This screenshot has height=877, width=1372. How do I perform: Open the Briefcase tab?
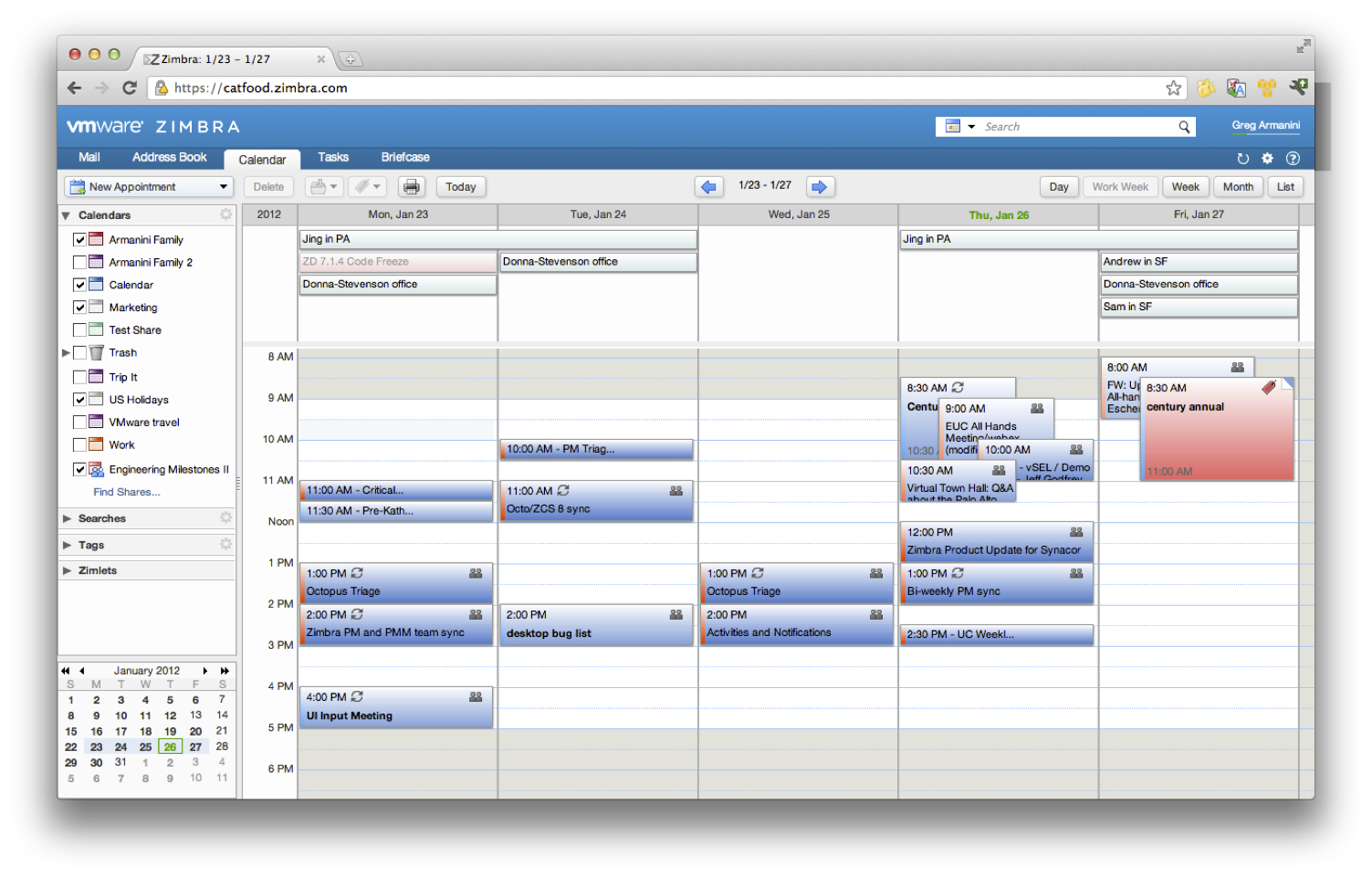[x=405, y=158]
